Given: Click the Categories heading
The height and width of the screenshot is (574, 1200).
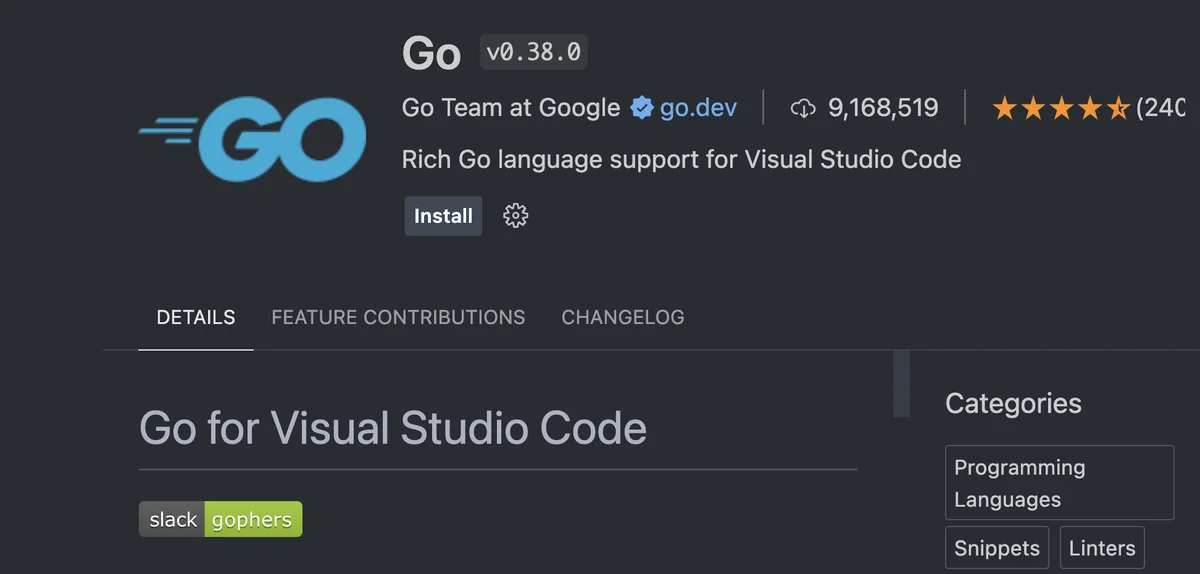Looking at the screenshot, I should (1013, 404).
